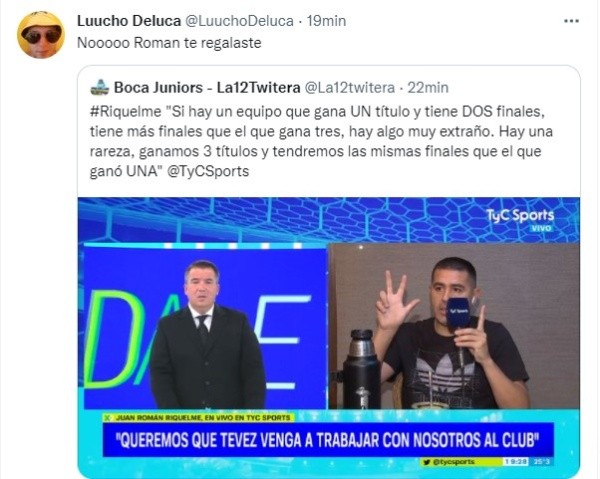Click the TyC Sports microphone in image
Image resolution: width=600 pixels, height=479 pixels.
(459, 316)
